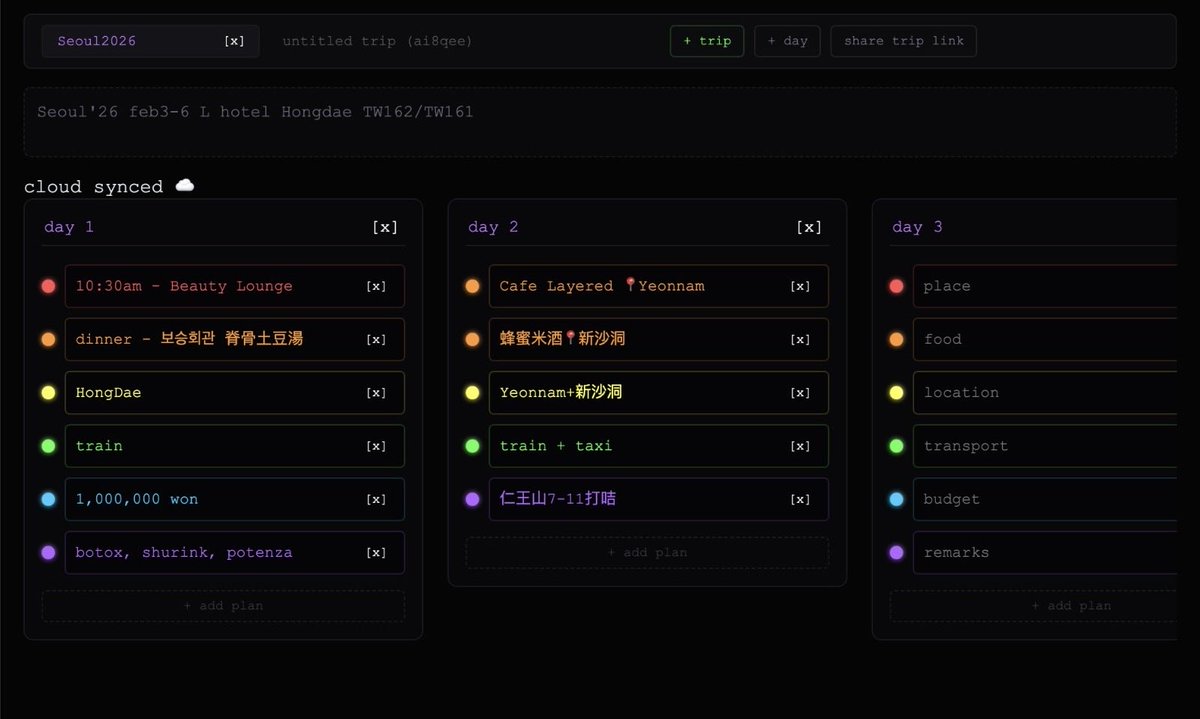Focus the day 3 food field

pos(1045,339)
